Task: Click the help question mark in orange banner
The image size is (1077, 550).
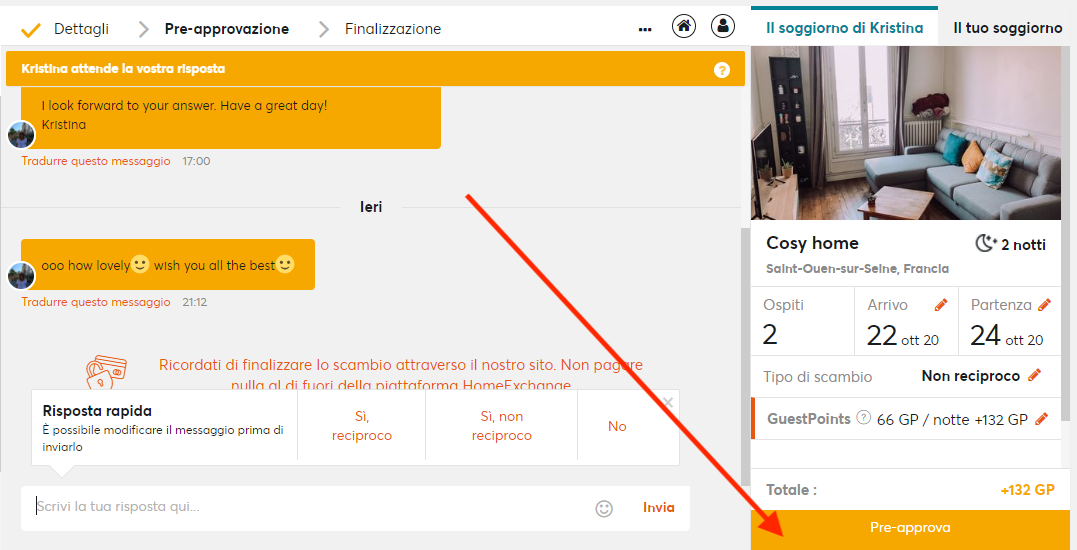Action: (x=722, y=70)
